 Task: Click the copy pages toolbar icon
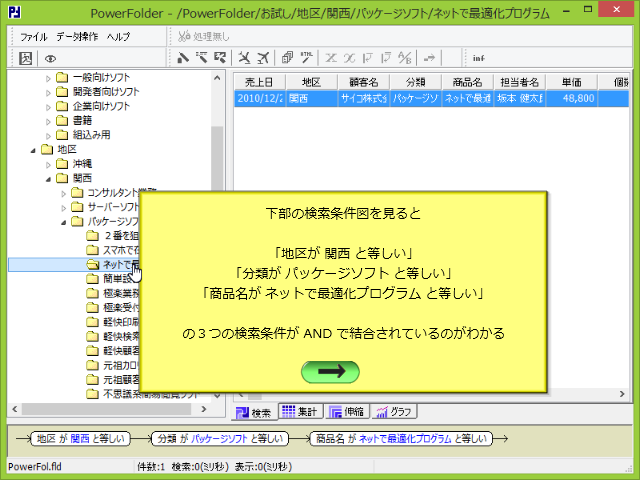(287, 58)
